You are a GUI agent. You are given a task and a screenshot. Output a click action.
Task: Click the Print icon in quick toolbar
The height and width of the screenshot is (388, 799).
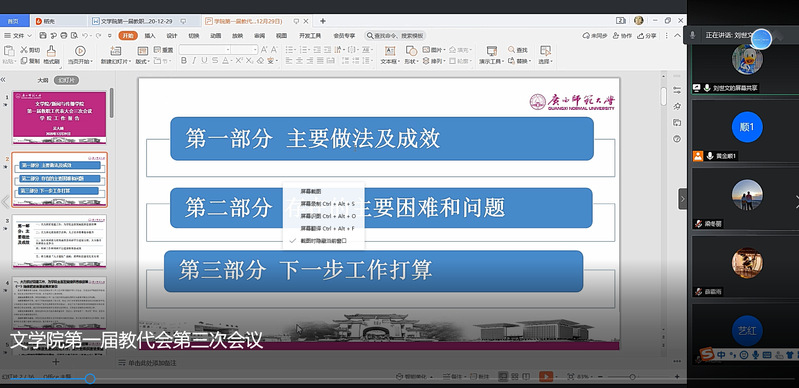click(x=64, y=36)
